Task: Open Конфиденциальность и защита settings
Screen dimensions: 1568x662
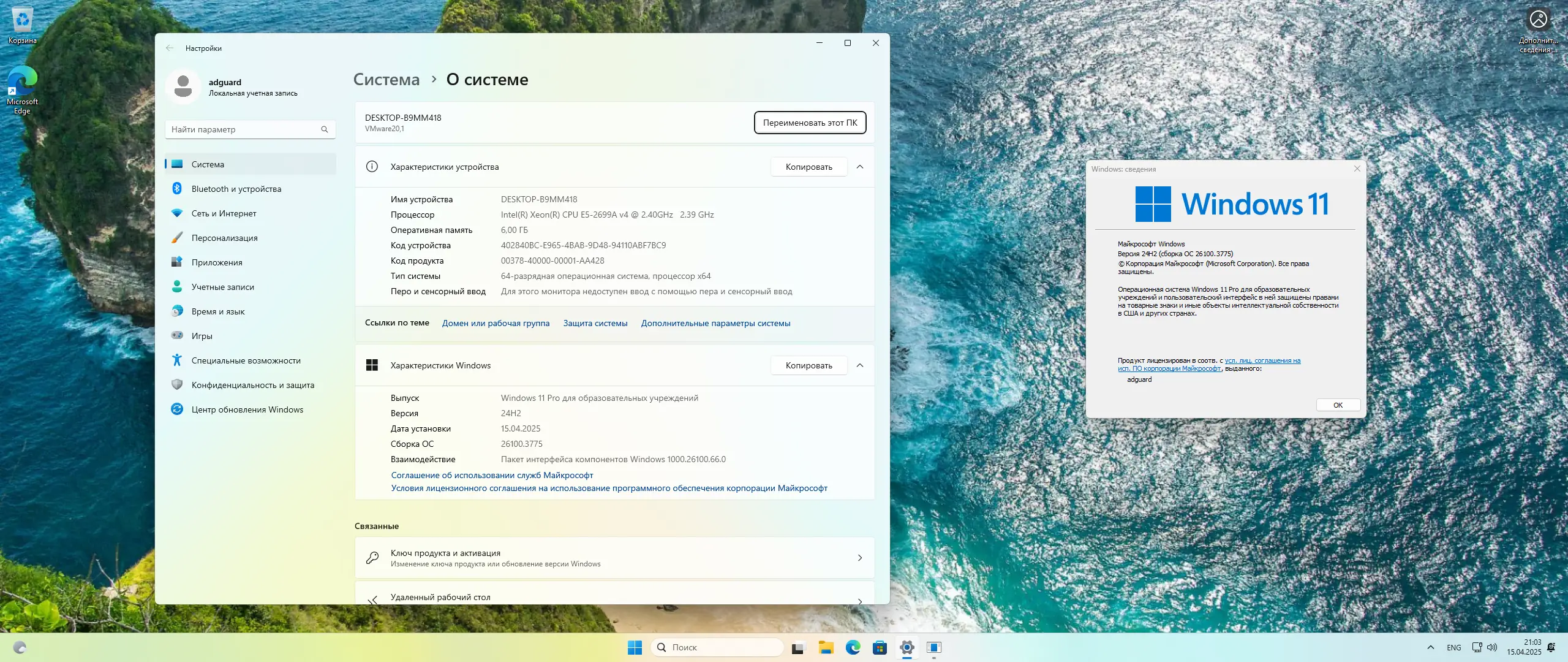Action: (253, 384)
